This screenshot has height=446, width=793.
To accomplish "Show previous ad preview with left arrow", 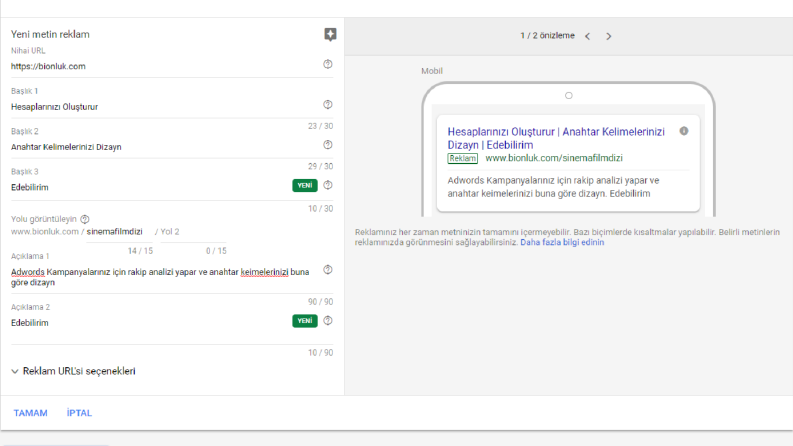I will 588,36.
